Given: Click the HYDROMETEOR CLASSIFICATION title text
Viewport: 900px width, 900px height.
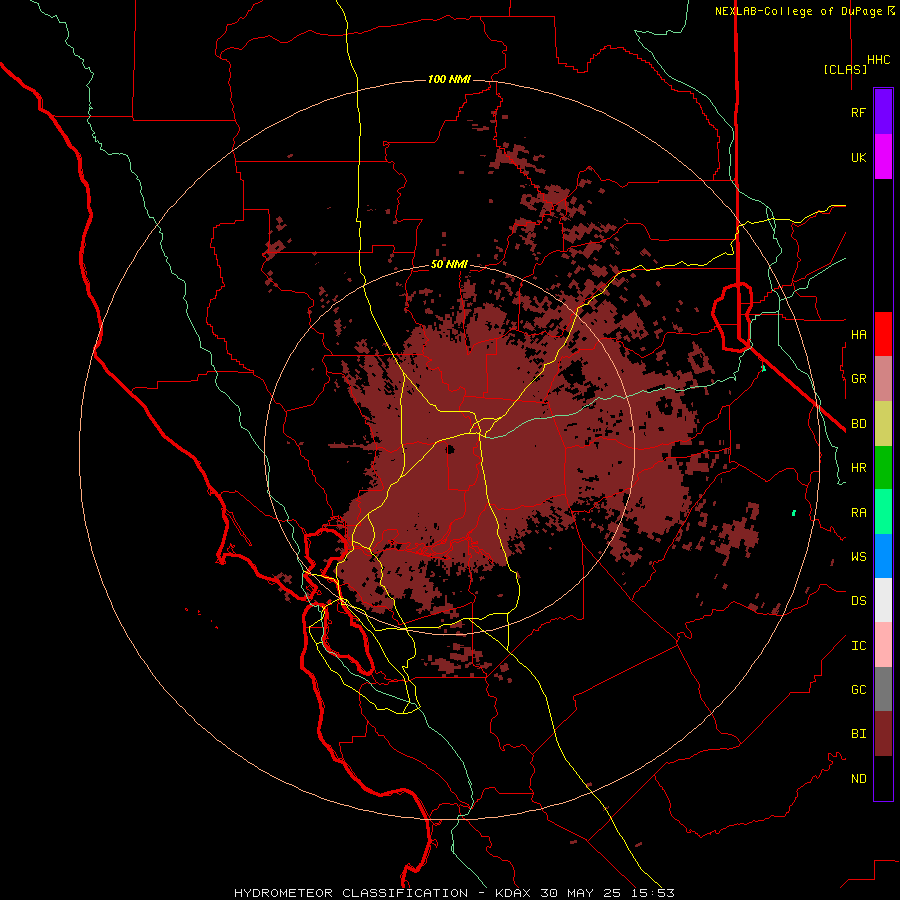Looking at the screenshot, I should (x=351, y=893).
